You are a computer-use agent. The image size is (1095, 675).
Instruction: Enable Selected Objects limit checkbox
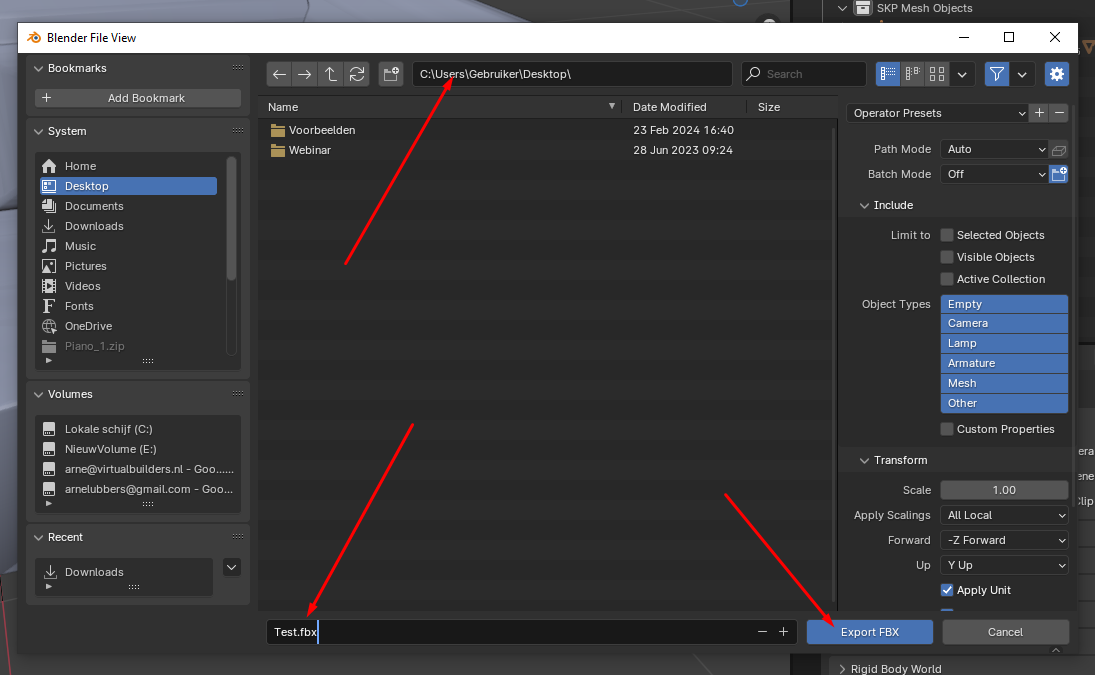pyautogui.click(x=947, y=235)
